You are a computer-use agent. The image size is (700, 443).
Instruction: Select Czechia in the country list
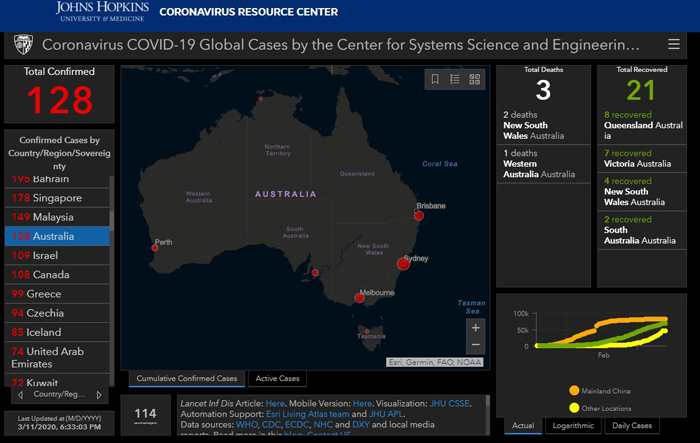coord(57,313)
